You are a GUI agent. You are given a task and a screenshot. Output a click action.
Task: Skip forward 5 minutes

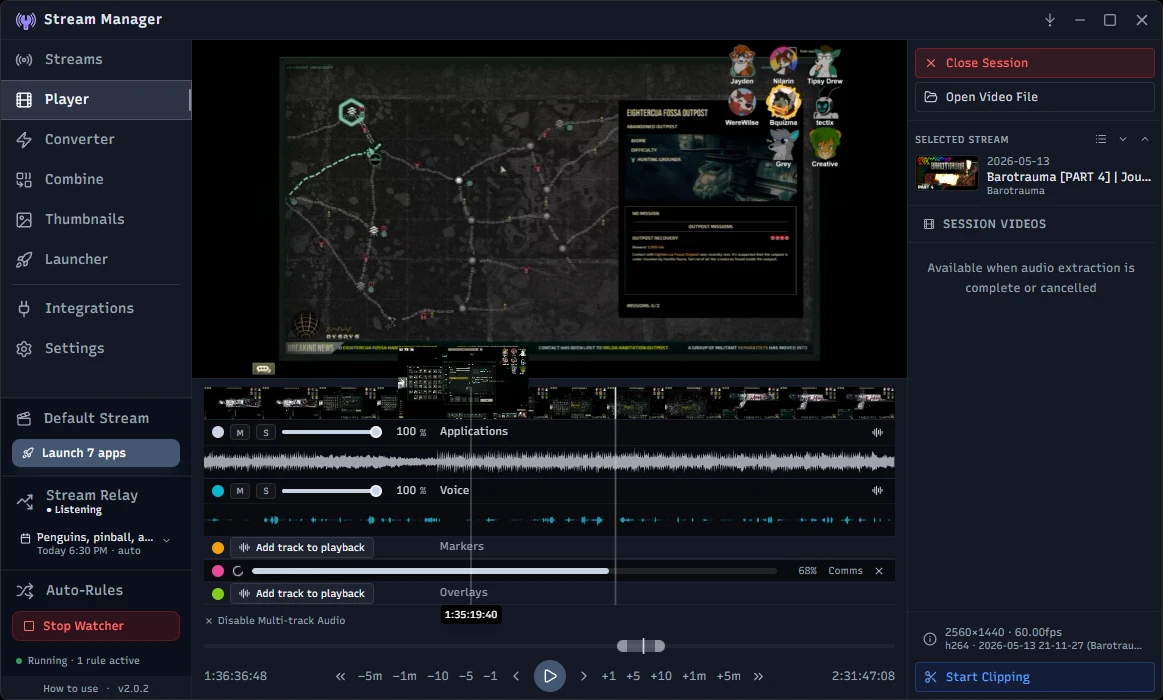click(x=728, y=676)
